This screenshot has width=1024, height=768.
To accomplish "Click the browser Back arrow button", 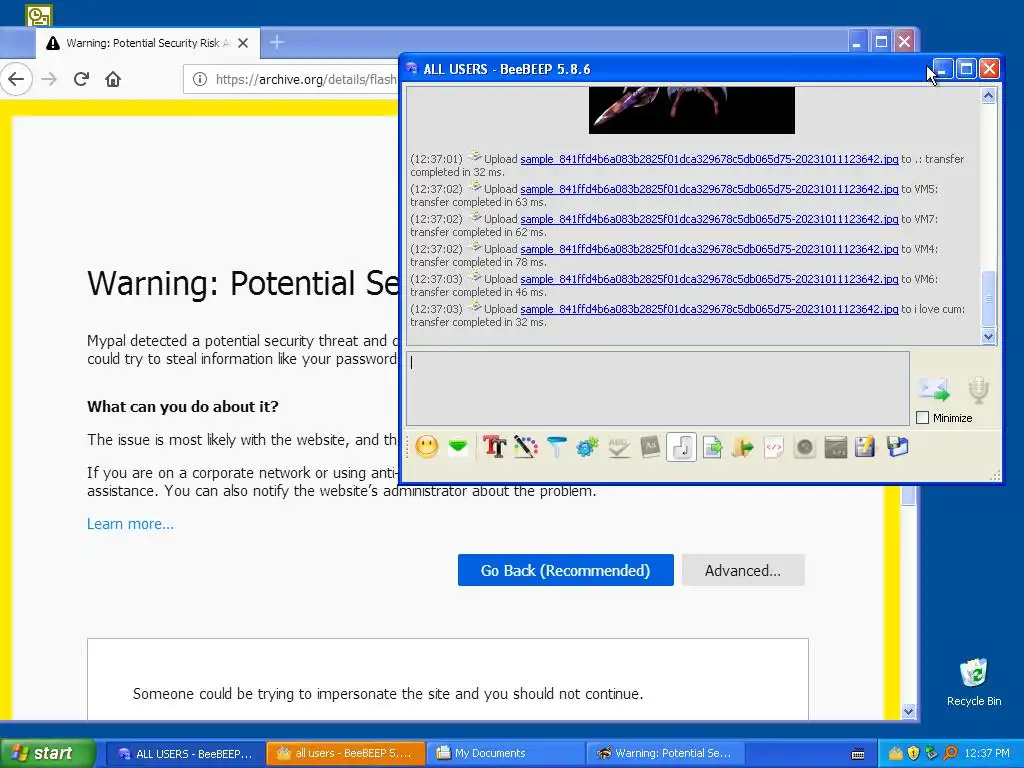I will (16, 80).
